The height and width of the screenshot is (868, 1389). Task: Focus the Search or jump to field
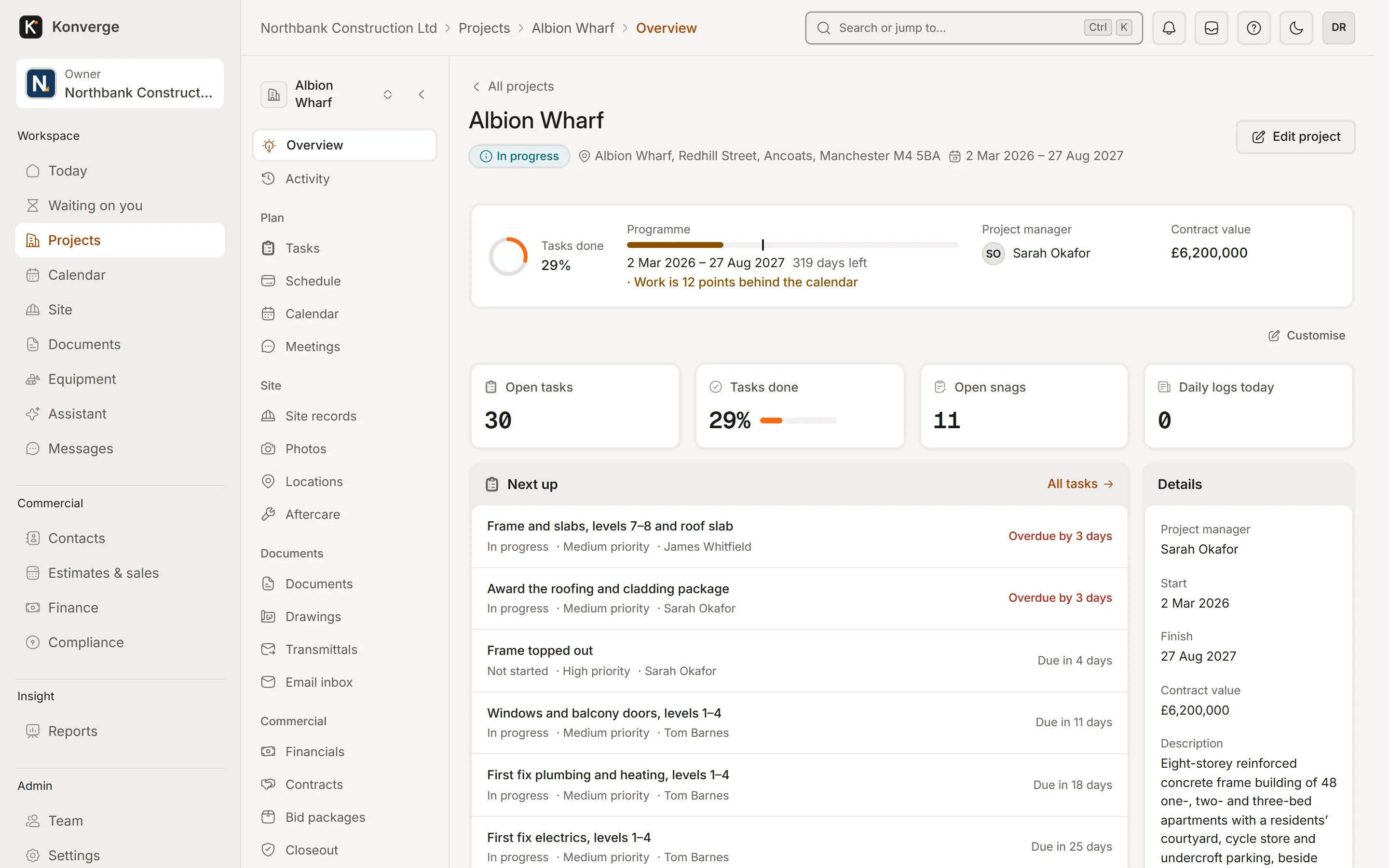pos(973,27)
